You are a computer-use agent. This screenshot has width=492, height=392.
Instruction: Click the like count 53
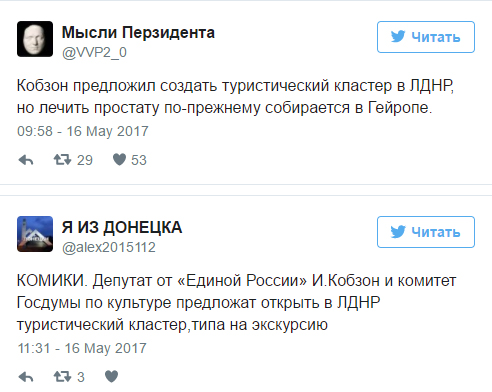(139, 160)
